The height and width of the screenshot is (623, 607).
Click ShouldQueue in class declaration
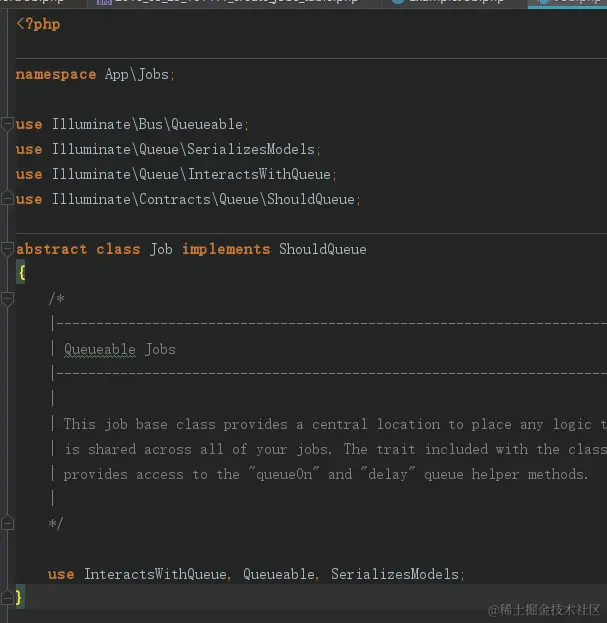click(x=323, y=249)
